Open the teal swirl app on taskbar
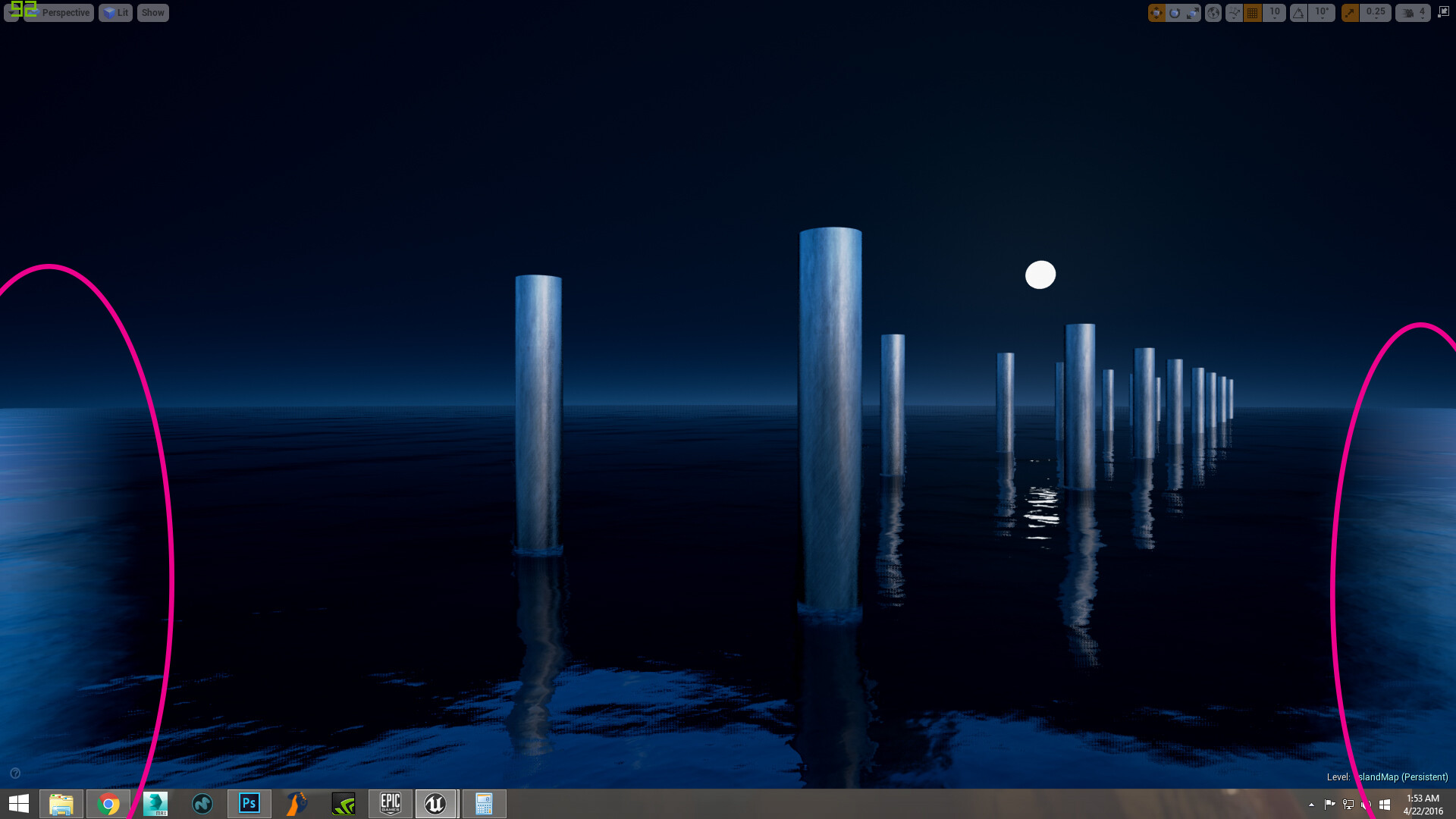The height and width of the screenshot is (819, 1456). point(202,804)
